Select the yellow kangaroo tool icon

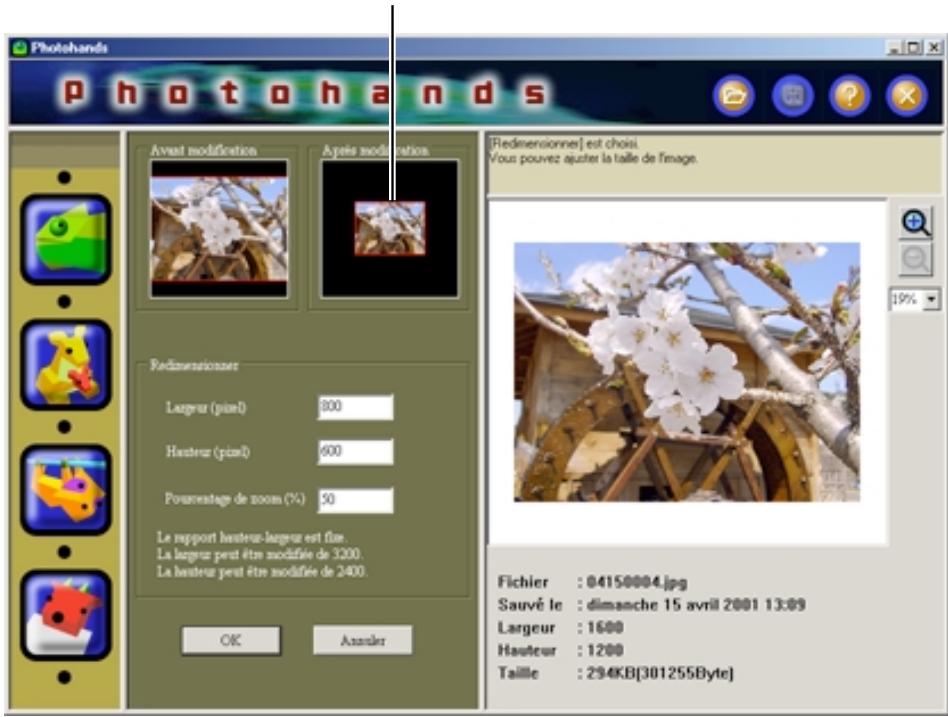click(66, 365)
